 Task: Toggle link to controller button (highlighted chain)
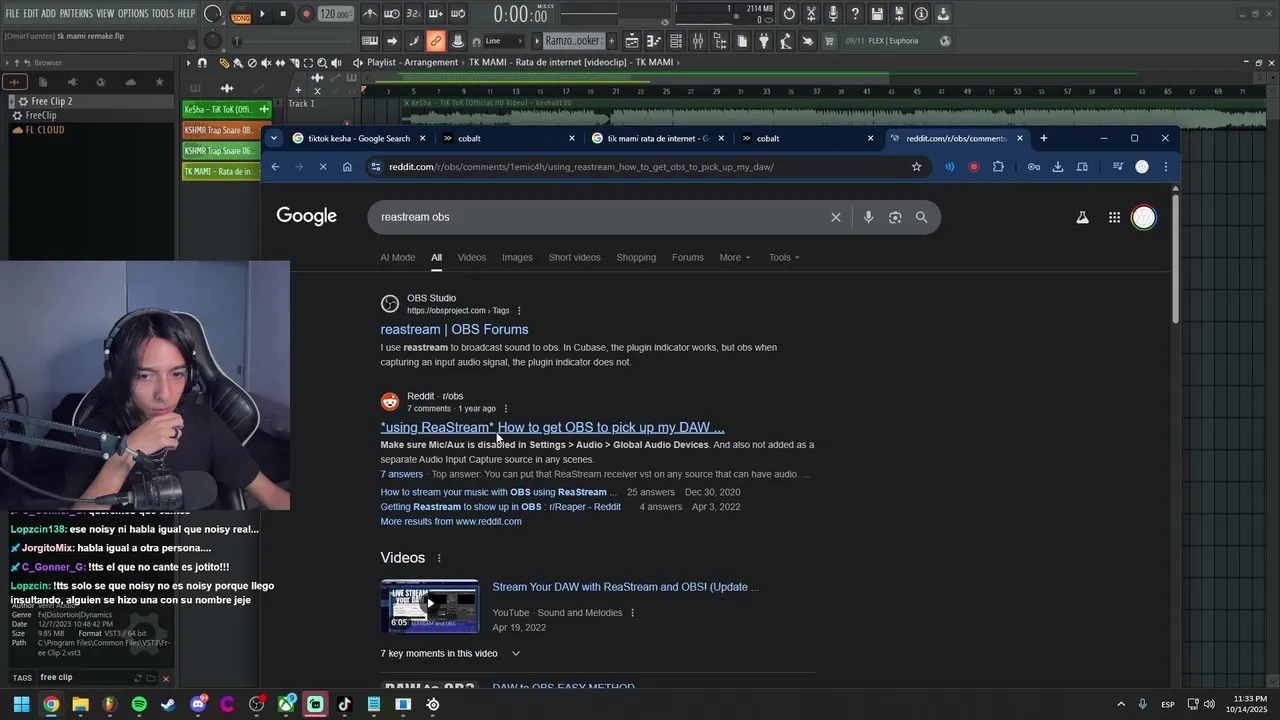pos(435,41)
